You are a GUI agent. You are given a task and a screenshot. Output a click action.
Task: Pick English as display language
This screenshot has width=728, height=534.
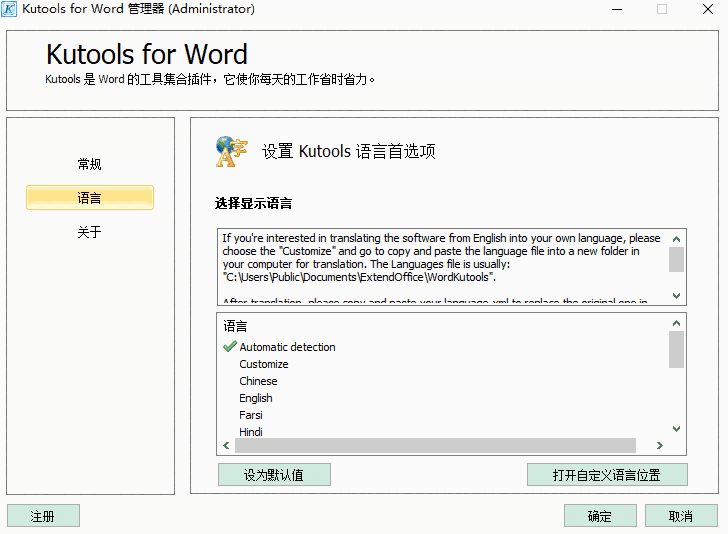[256, 398]
